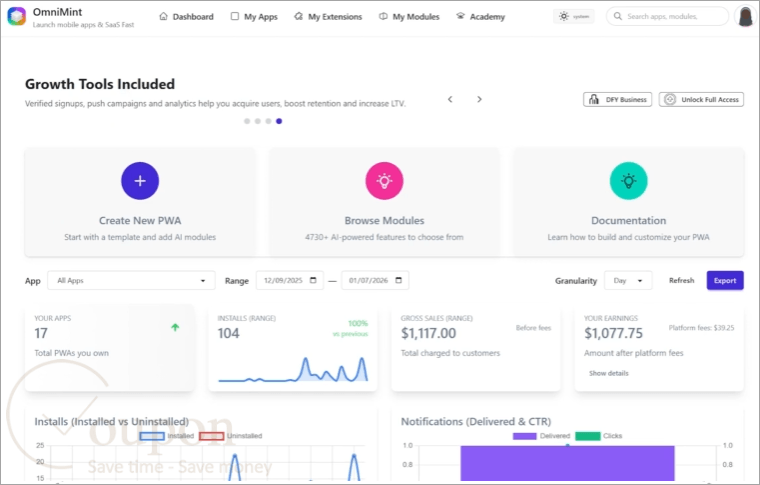
Task: Open the user avatar profile
Action: 745,16
